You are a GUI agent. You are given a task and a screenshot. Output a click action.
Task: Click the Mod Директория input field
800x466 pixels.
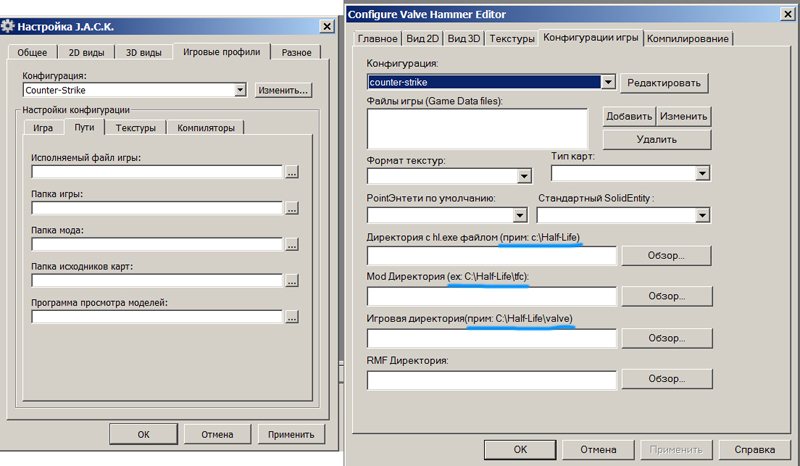coord(490,296)
